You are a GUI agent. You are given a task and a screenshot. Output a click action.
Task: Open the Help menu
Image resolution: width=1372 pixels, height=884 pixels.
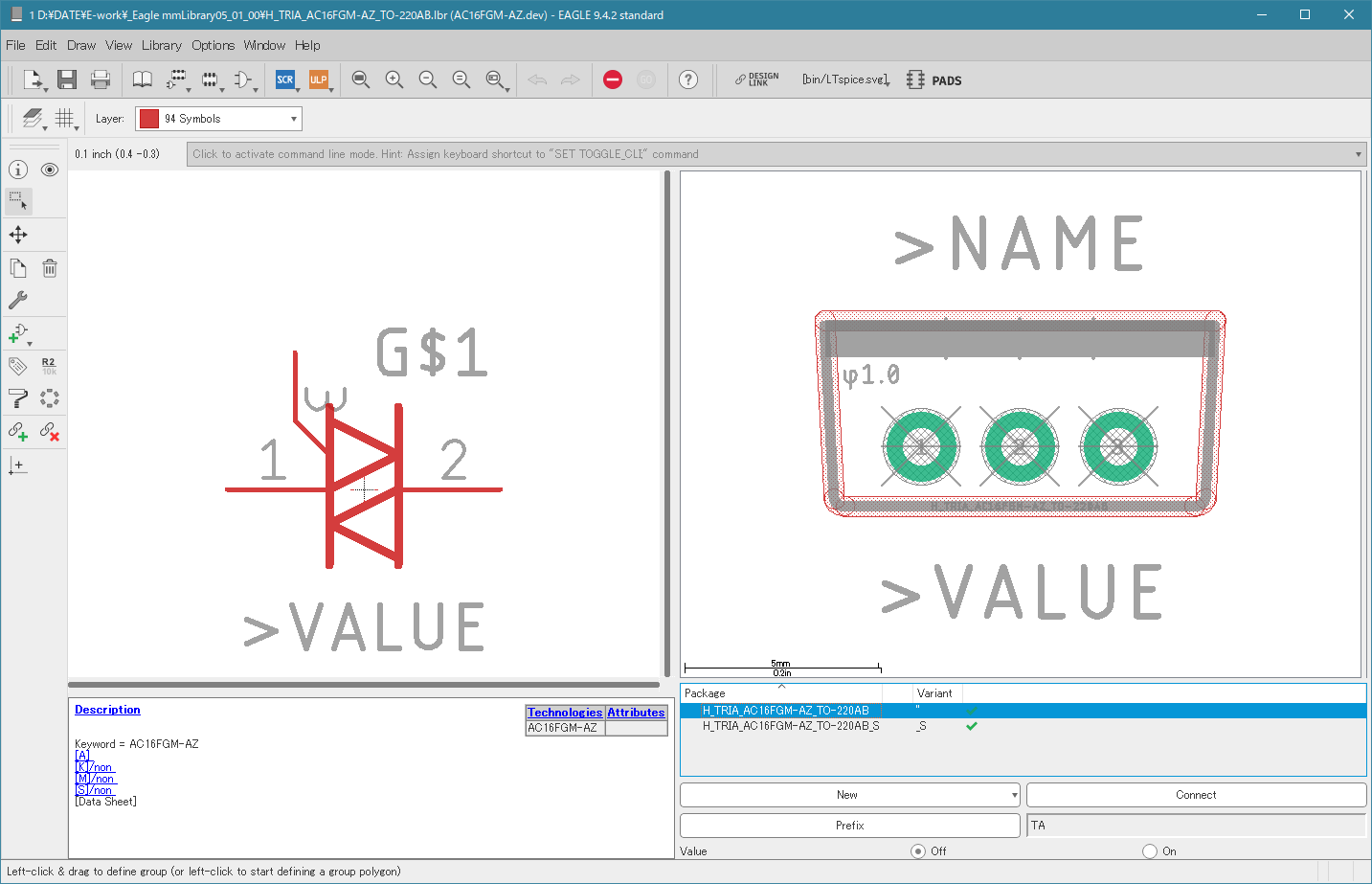307,45
